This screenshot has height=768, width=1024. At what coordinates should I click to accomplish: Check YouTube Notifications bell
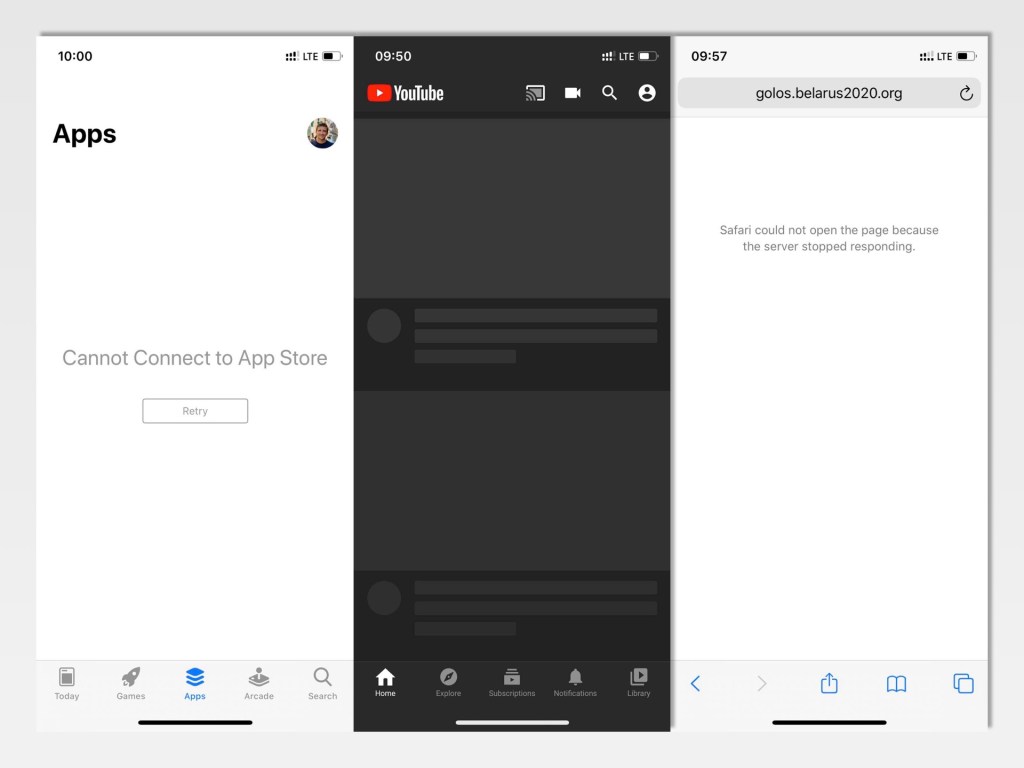(575, 683)
